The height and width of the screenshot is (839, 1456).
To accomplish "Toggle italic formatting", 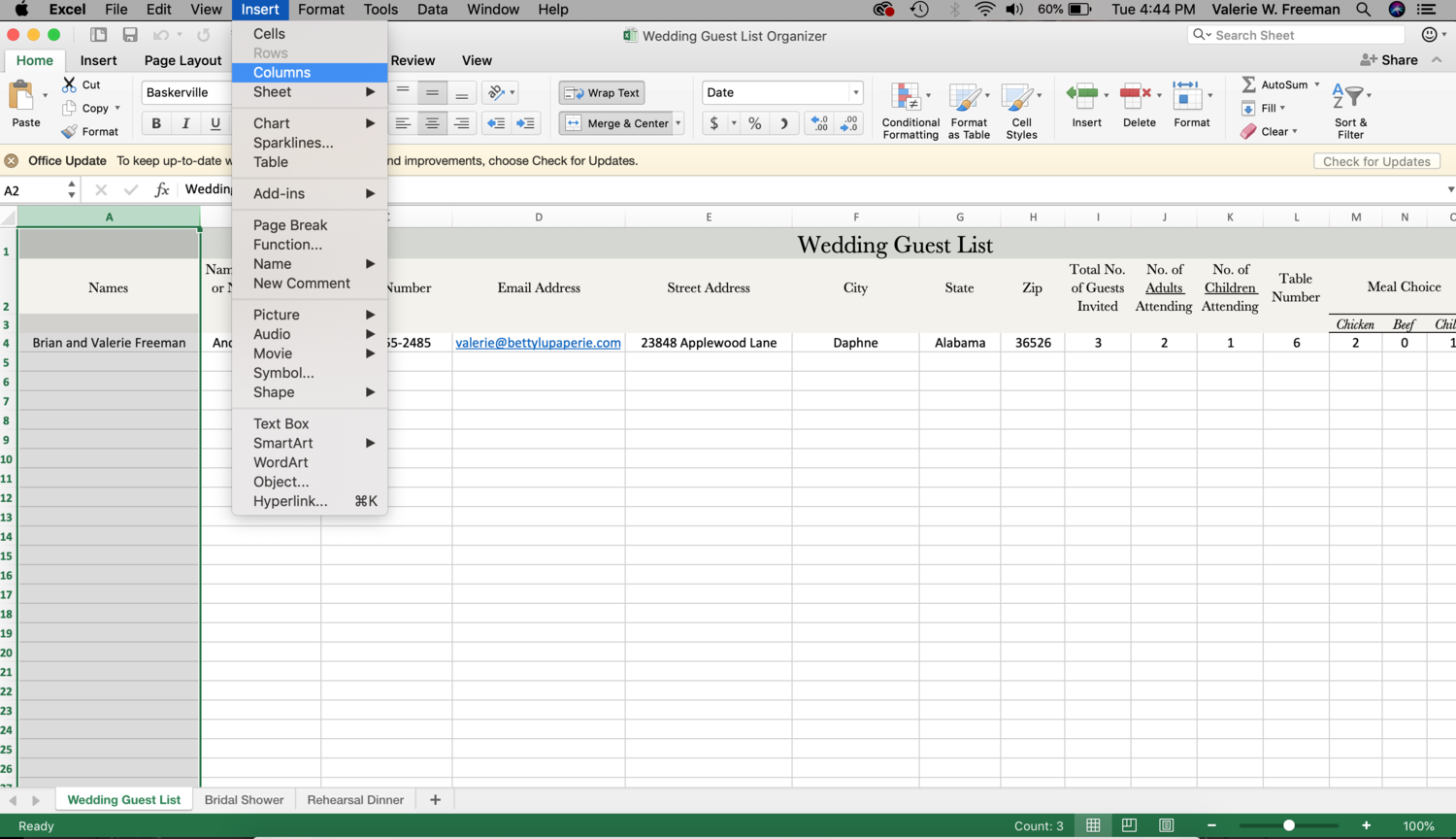I will click(x=185, y=123).
